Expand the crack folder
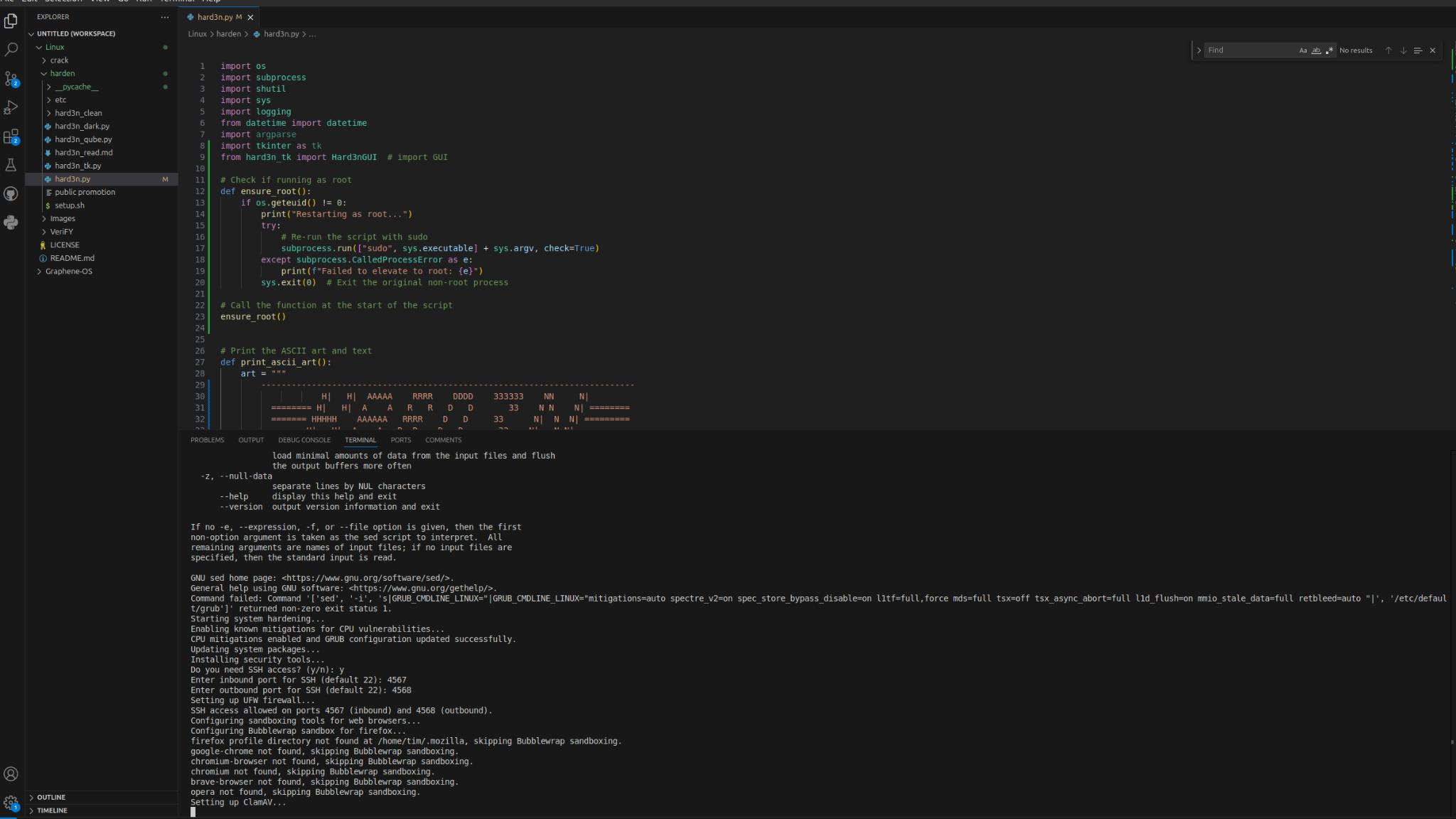 58,60
